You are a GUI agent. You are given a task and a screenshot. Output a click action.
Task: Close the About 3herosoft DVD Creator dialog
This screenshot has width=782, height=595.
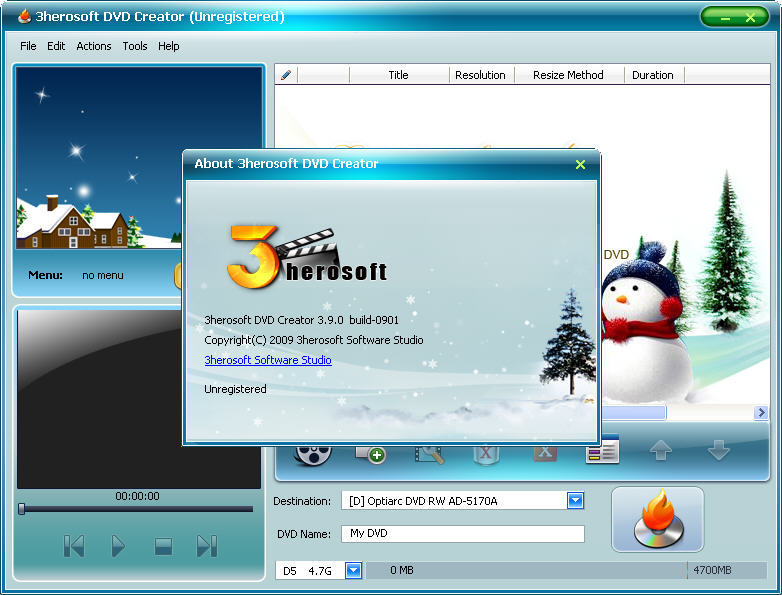pyautogui.click(x=580, y=164)
